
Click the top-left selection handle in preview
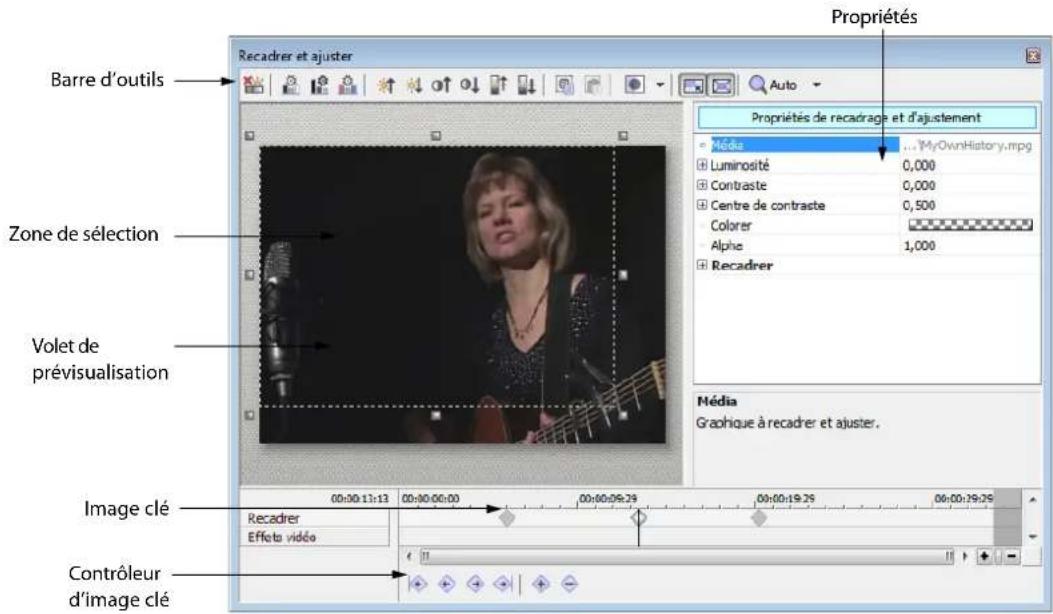[250, 136]
